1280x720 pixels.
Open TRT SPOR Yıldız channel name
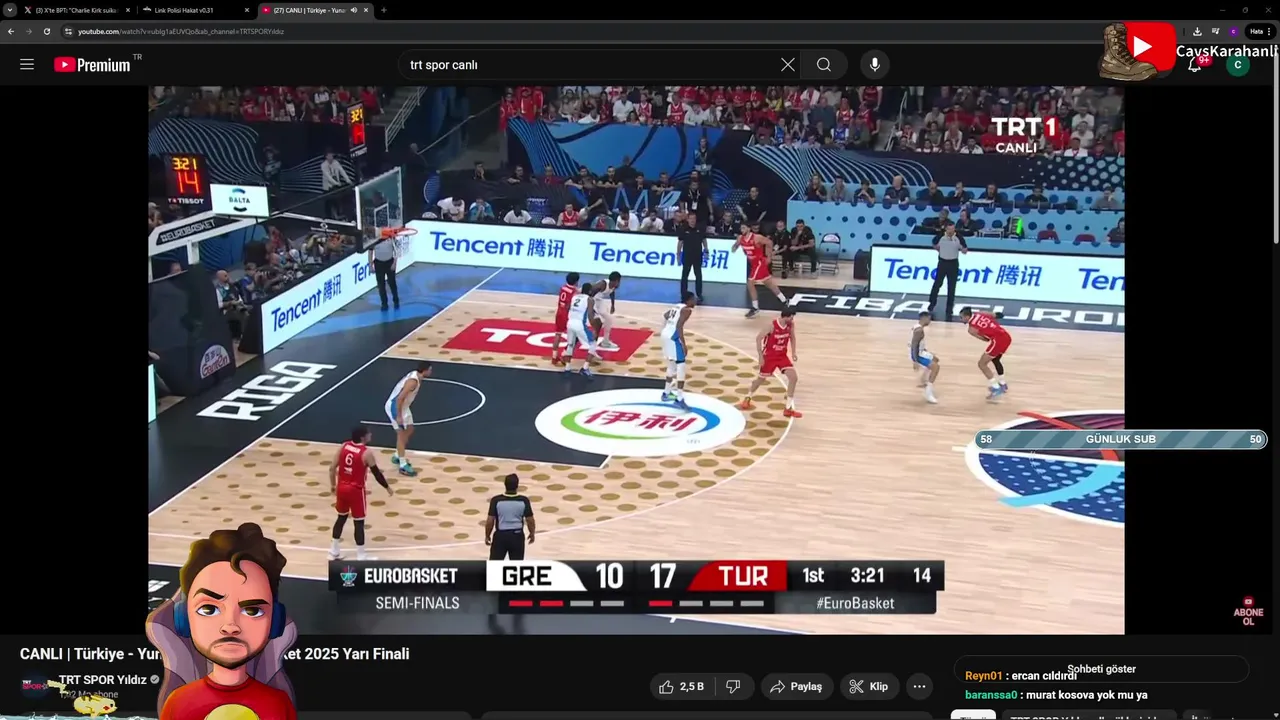point(103,680)
